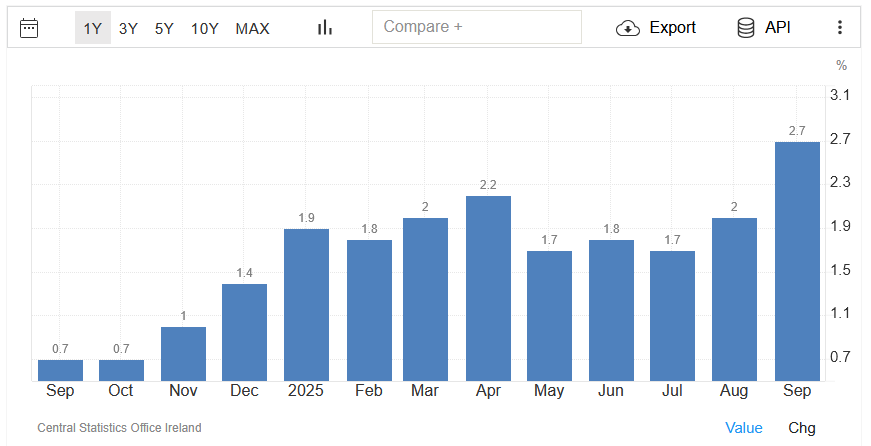Open the three-dot more options menu
The height and width of the screenshot is (446, 871).
tap(839, 28)
